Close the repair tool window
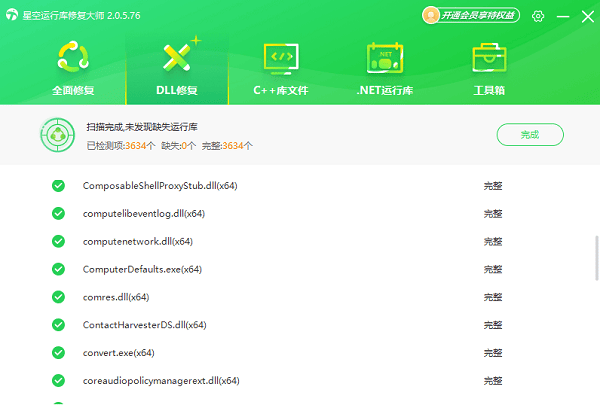Viewport: 600px width, 411px height. 588,16
